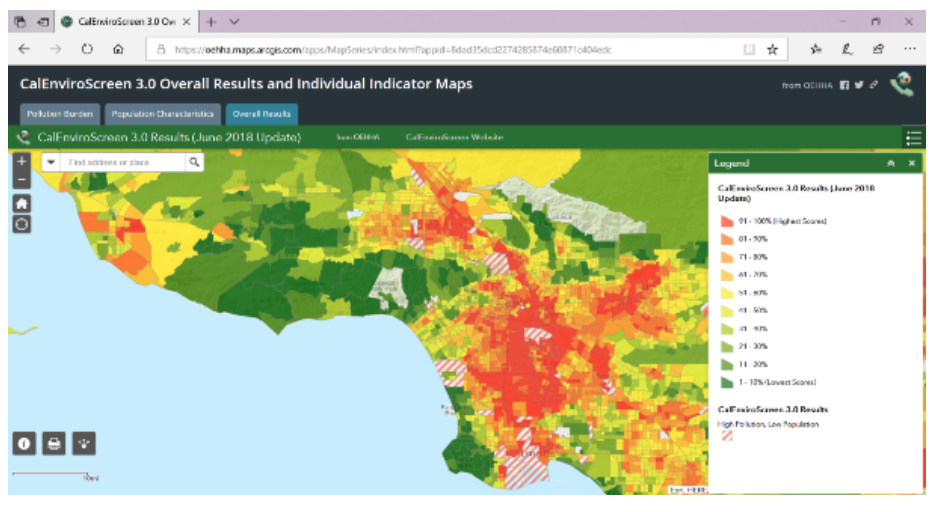
Task: Print the map with printer icon
Action: (x=55, y=443)
